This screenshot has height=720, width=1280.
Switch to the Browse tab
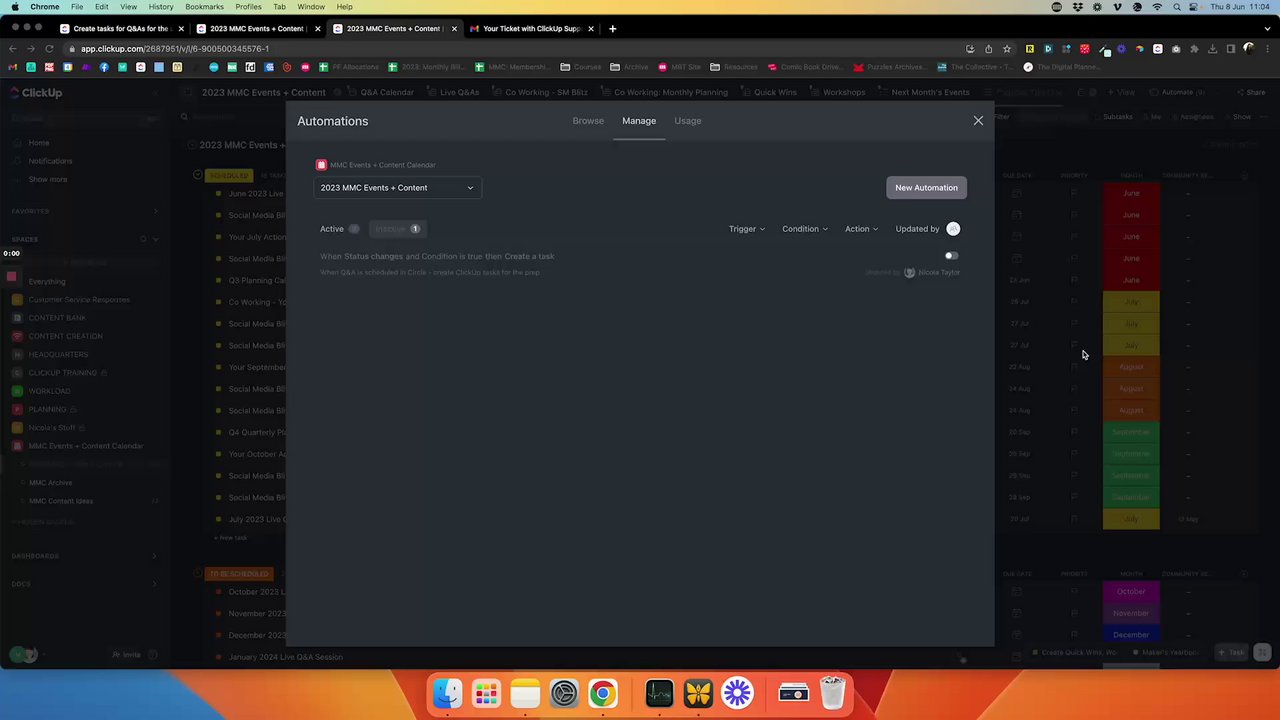coord(588,121)
